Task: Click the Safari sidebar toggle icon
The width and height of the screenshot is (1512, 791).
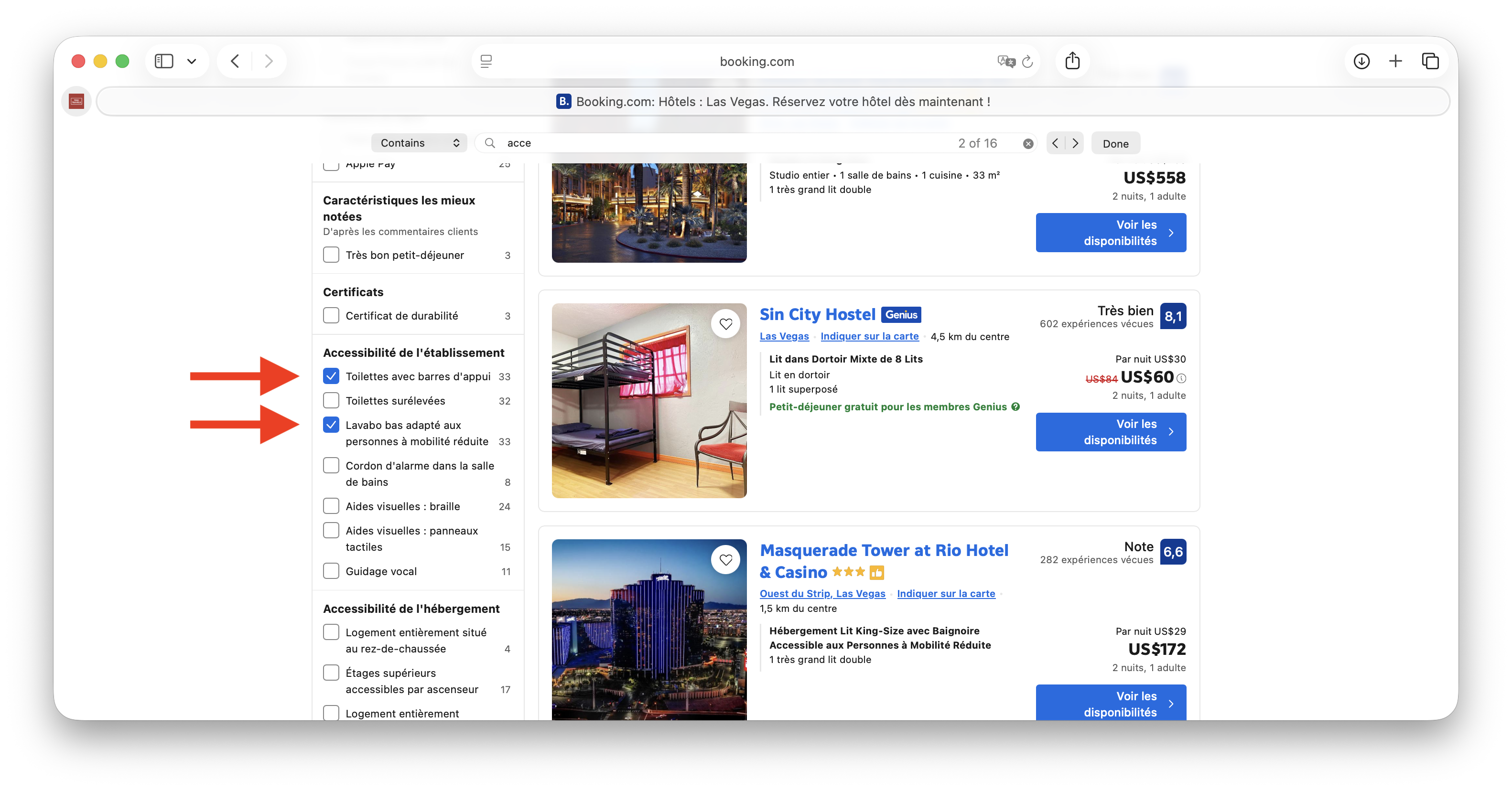Action: pyautogui.click(x=164, y=61)
